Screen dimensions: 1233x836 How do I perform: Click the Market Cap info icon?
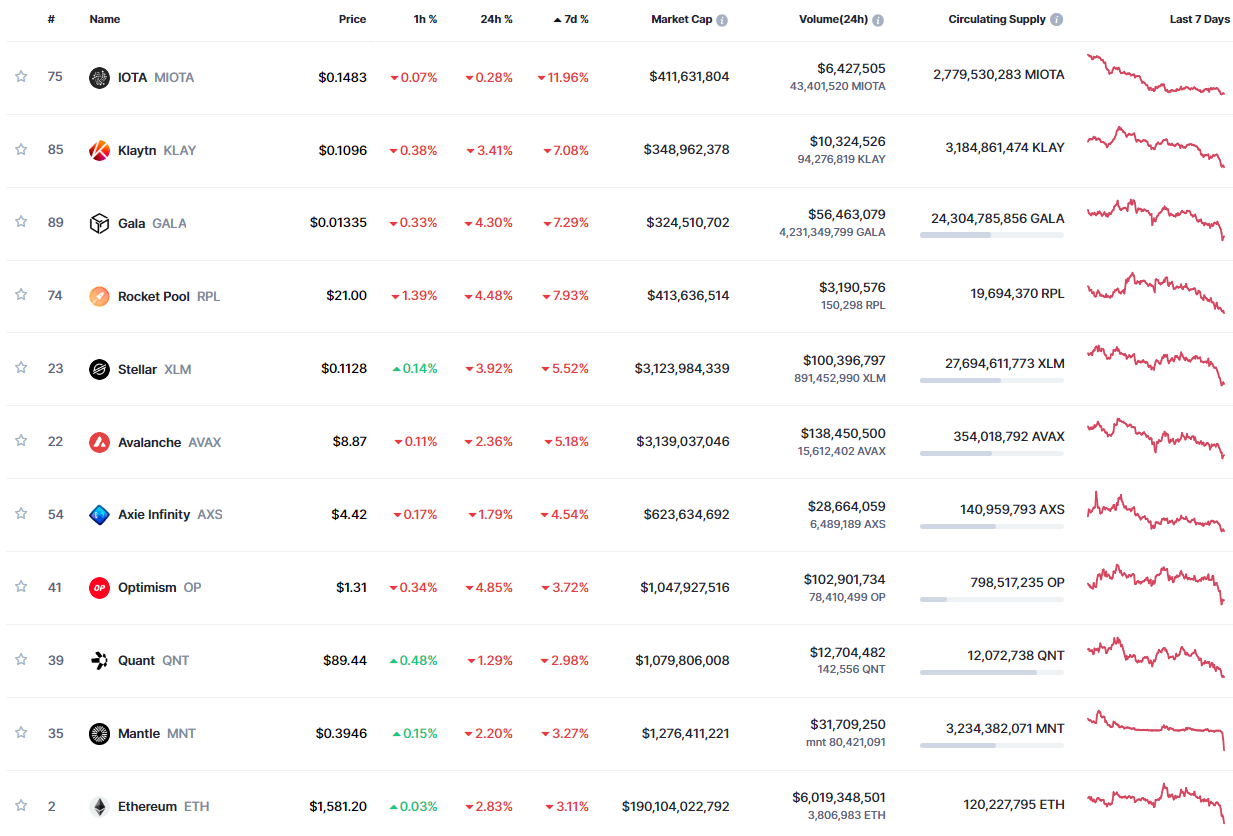pos(722,20)
